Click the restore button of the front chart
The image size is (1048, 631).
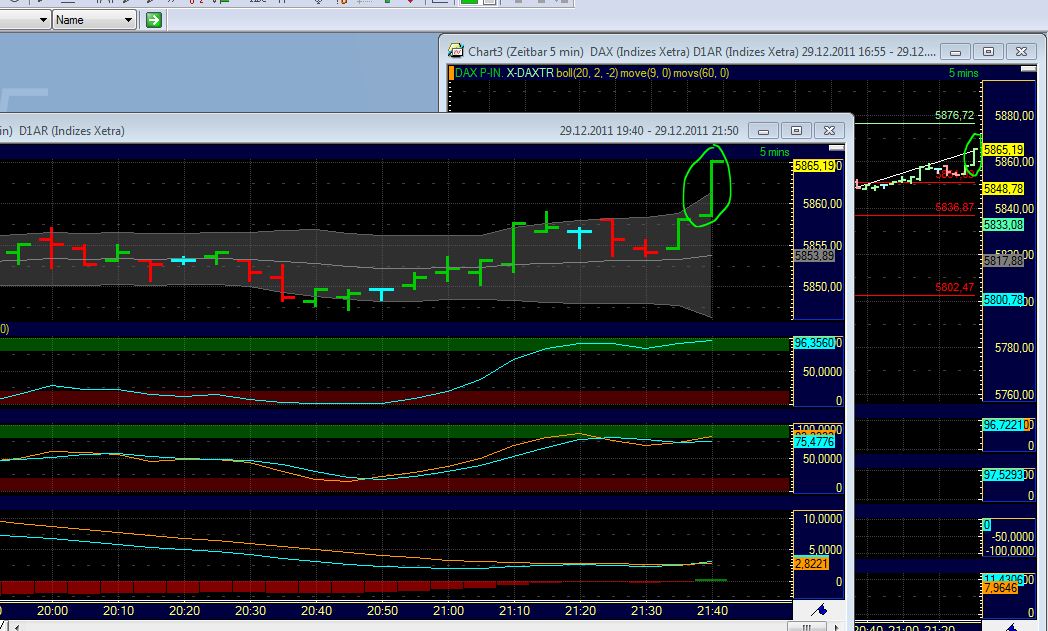click(x=795, y=130)
